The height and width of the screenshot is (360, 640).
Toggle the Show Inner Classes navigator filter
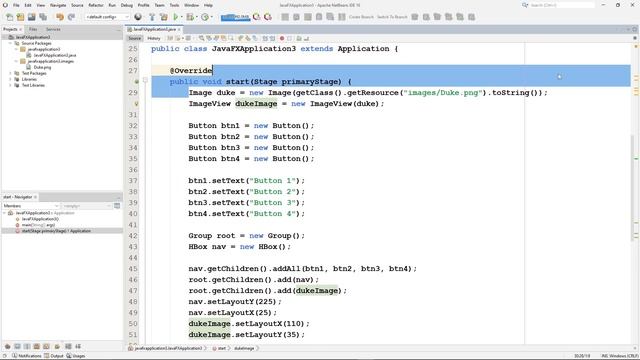pos(46,347)
